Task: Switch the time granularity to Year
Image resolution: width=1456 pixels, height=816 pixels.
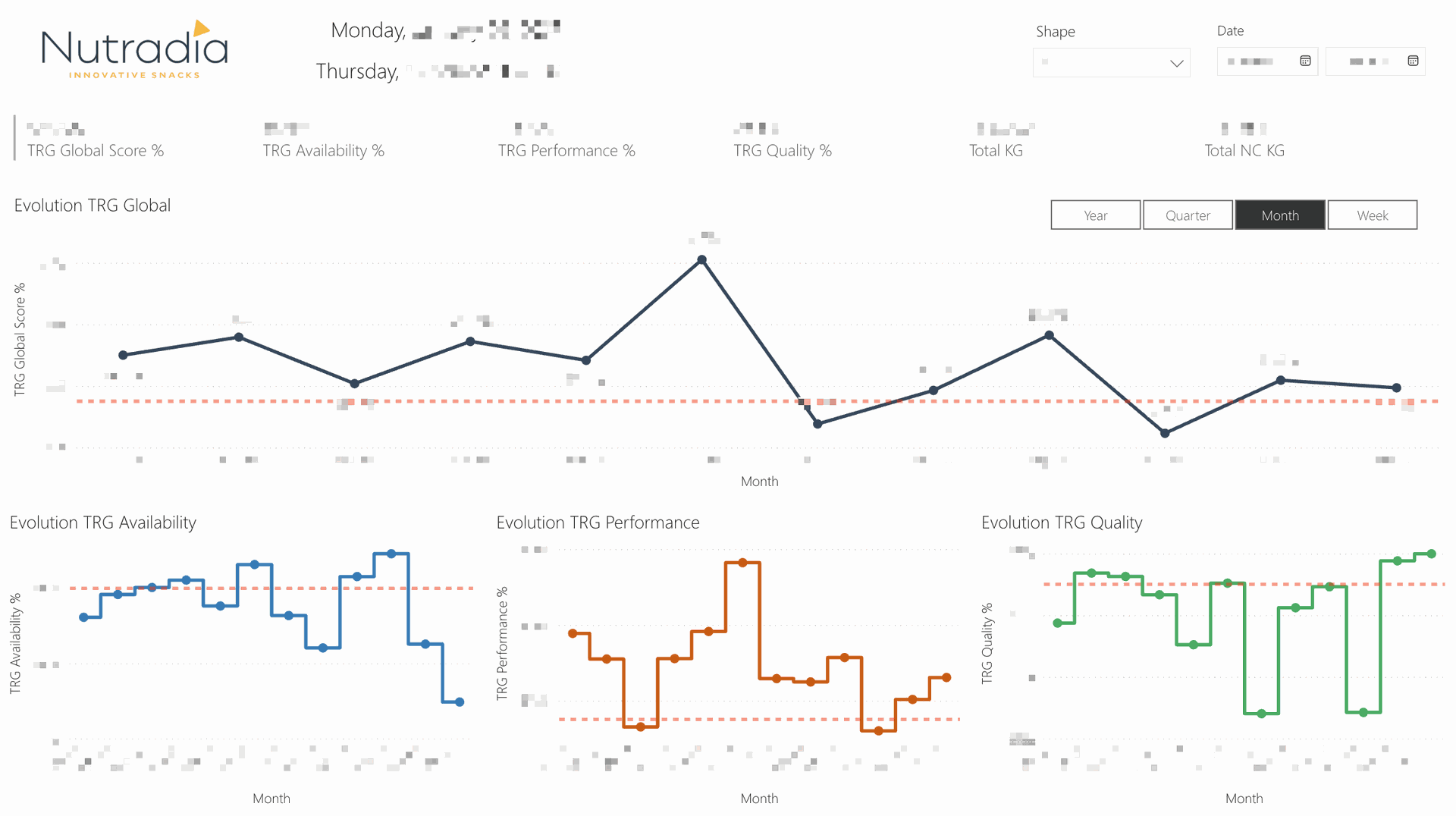Action: (x=1095, y=215)
